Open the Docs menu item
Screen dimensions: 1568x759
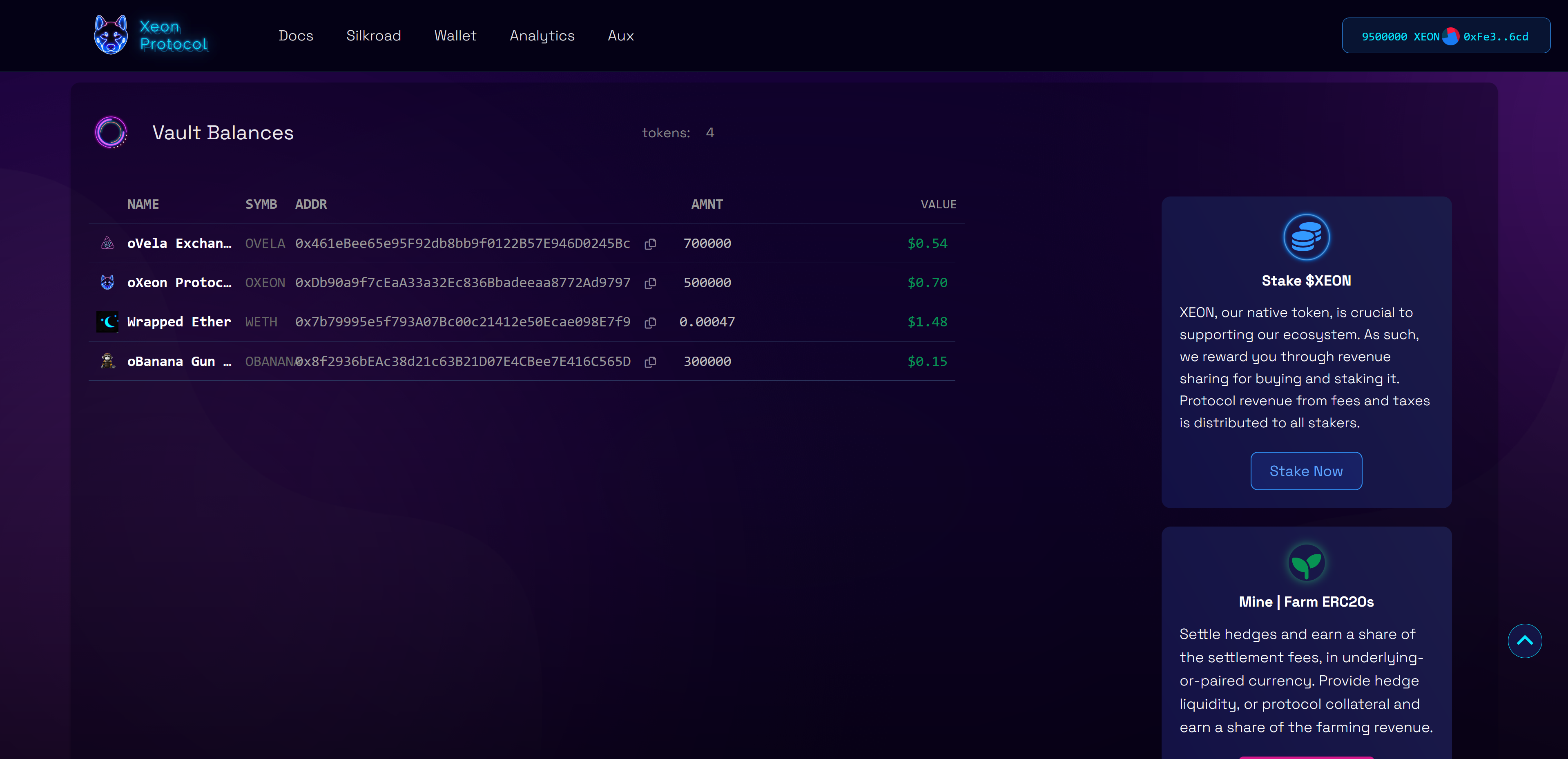296,36
